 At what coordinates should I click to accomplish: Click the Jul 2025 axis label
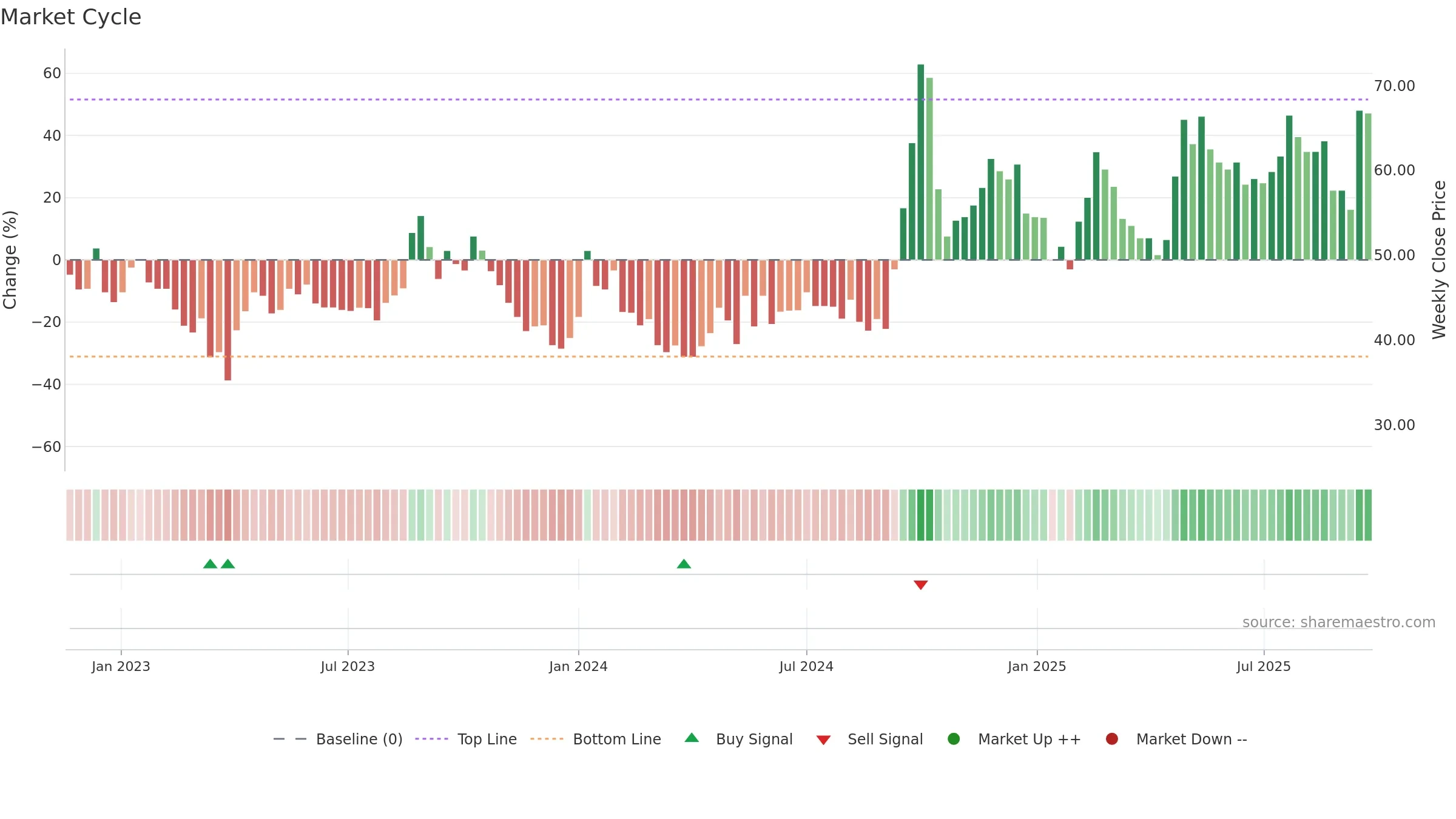coord(1264,666)
